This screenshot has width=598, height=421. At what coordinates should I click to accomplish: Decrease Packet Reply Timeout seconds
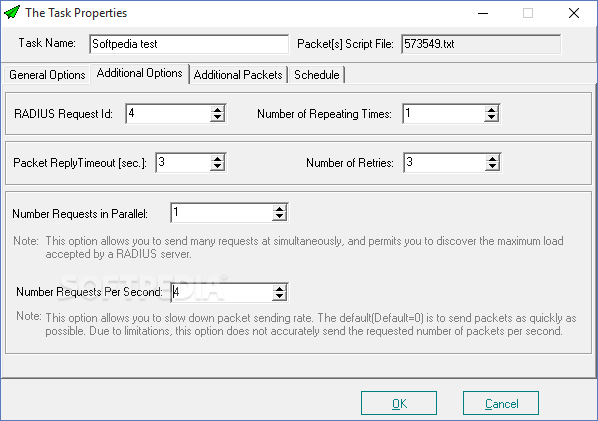point(217,167)
